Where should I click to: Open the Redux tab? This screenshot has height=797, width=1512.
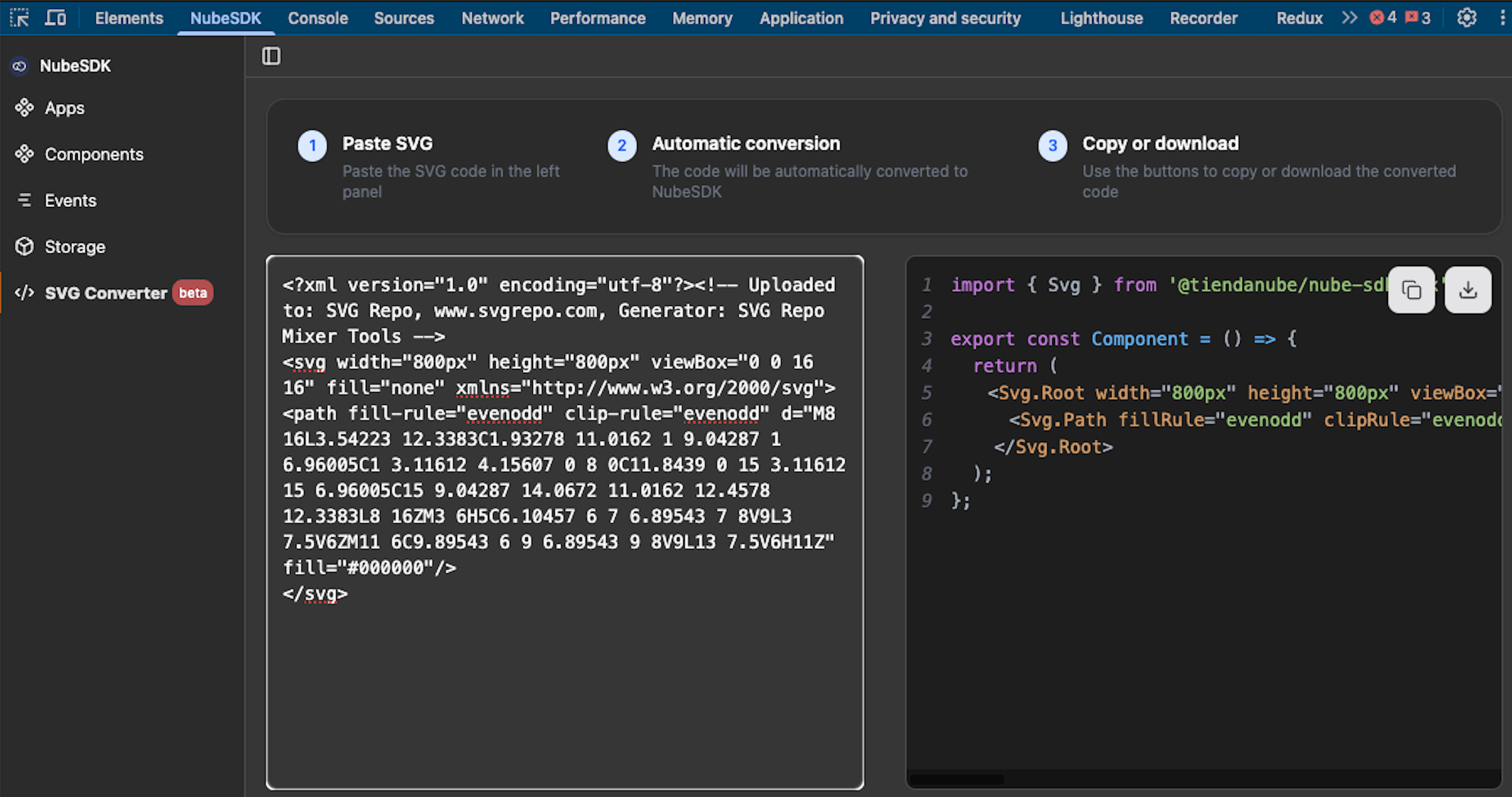coord(1299,17)
